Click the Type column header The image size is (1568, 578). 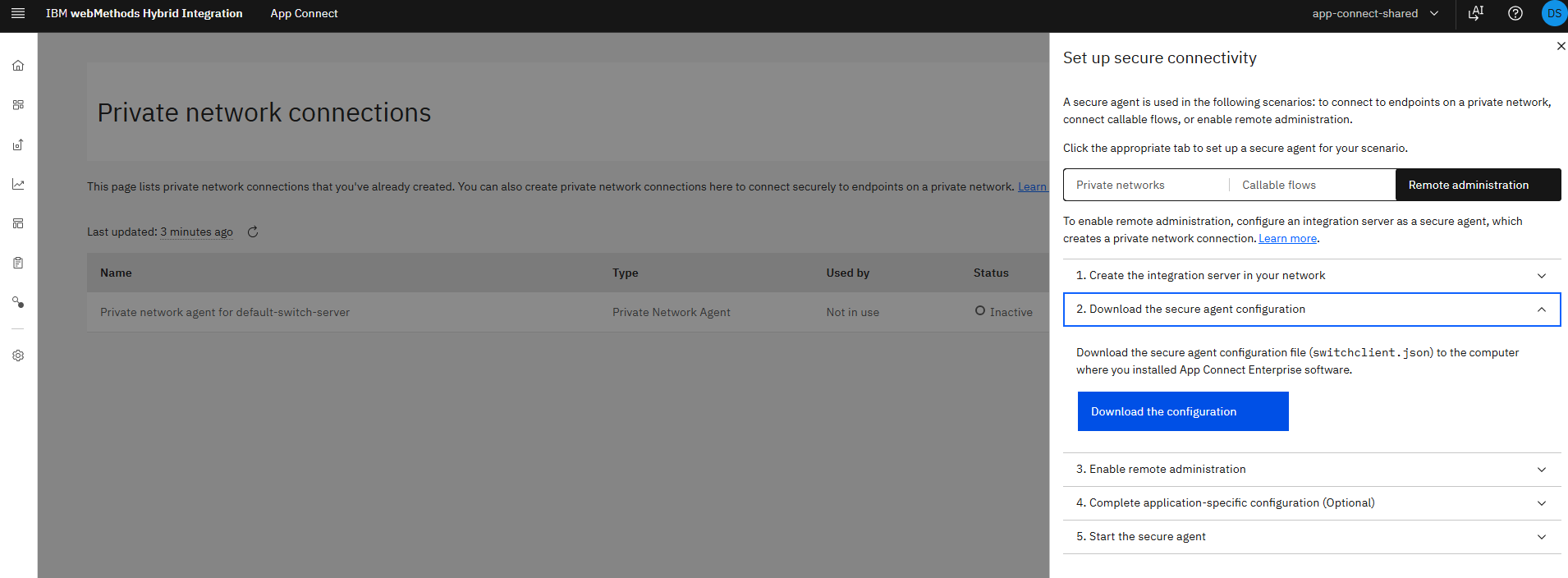point(625,273)
